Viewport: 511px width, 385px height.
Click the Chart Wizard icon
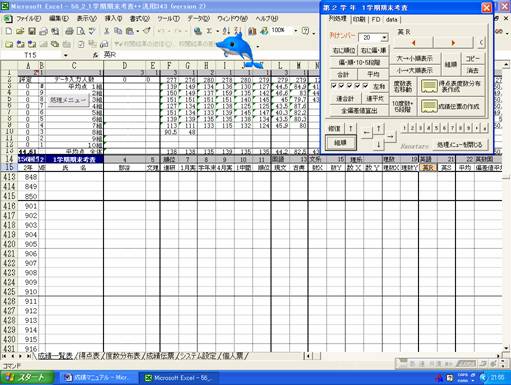(252, 31)
